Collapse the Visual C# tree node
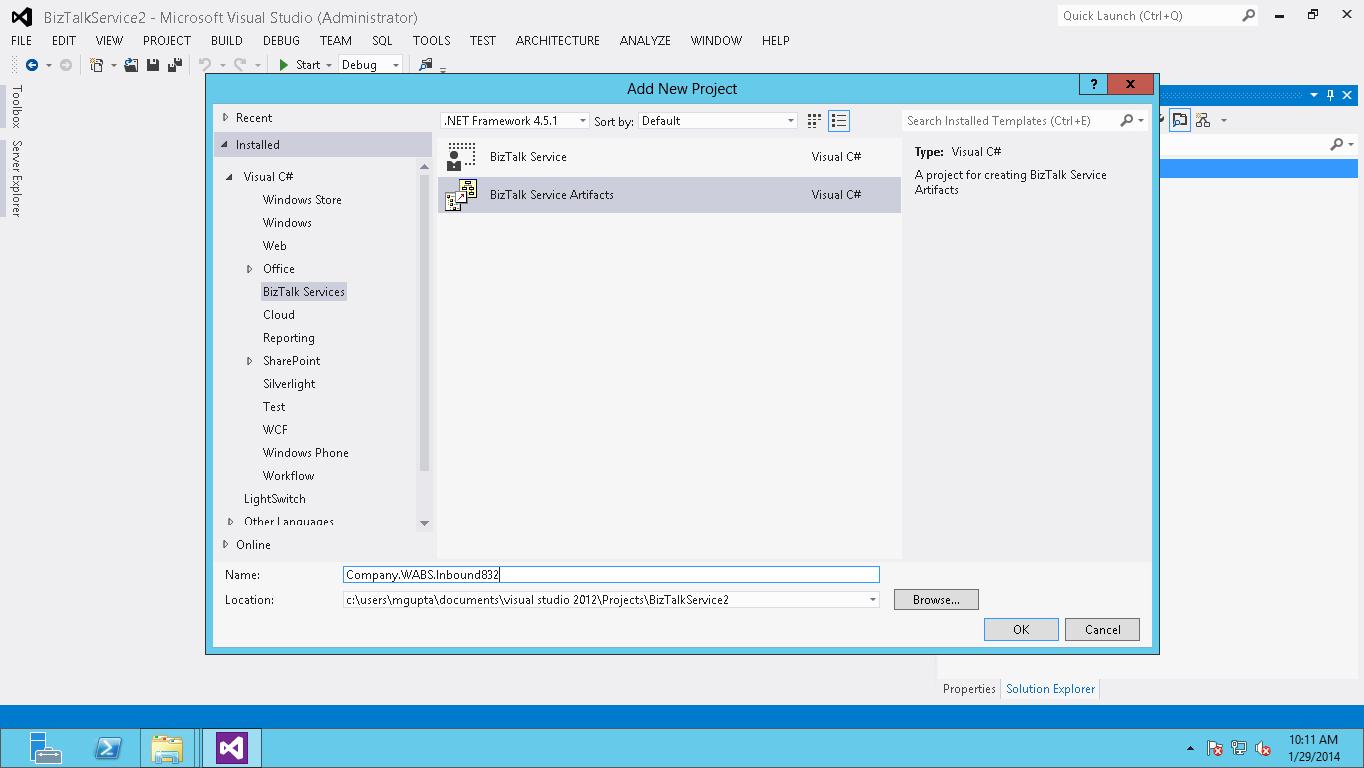This screenshot has height=768, width=1364. coord(231,177)
